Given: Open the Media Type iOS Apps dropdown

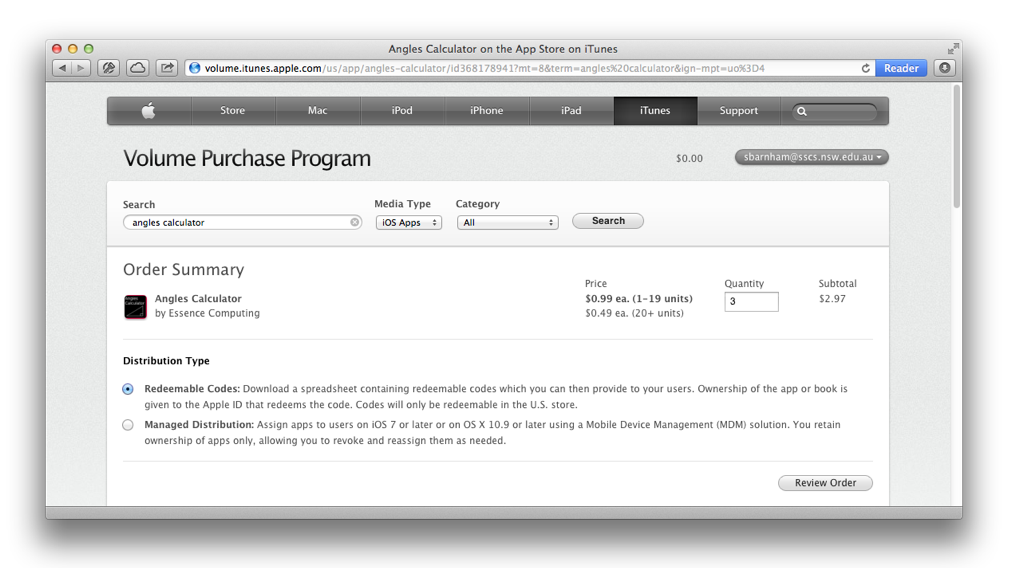Looking at the screenshot, I should tap(409, 223).
